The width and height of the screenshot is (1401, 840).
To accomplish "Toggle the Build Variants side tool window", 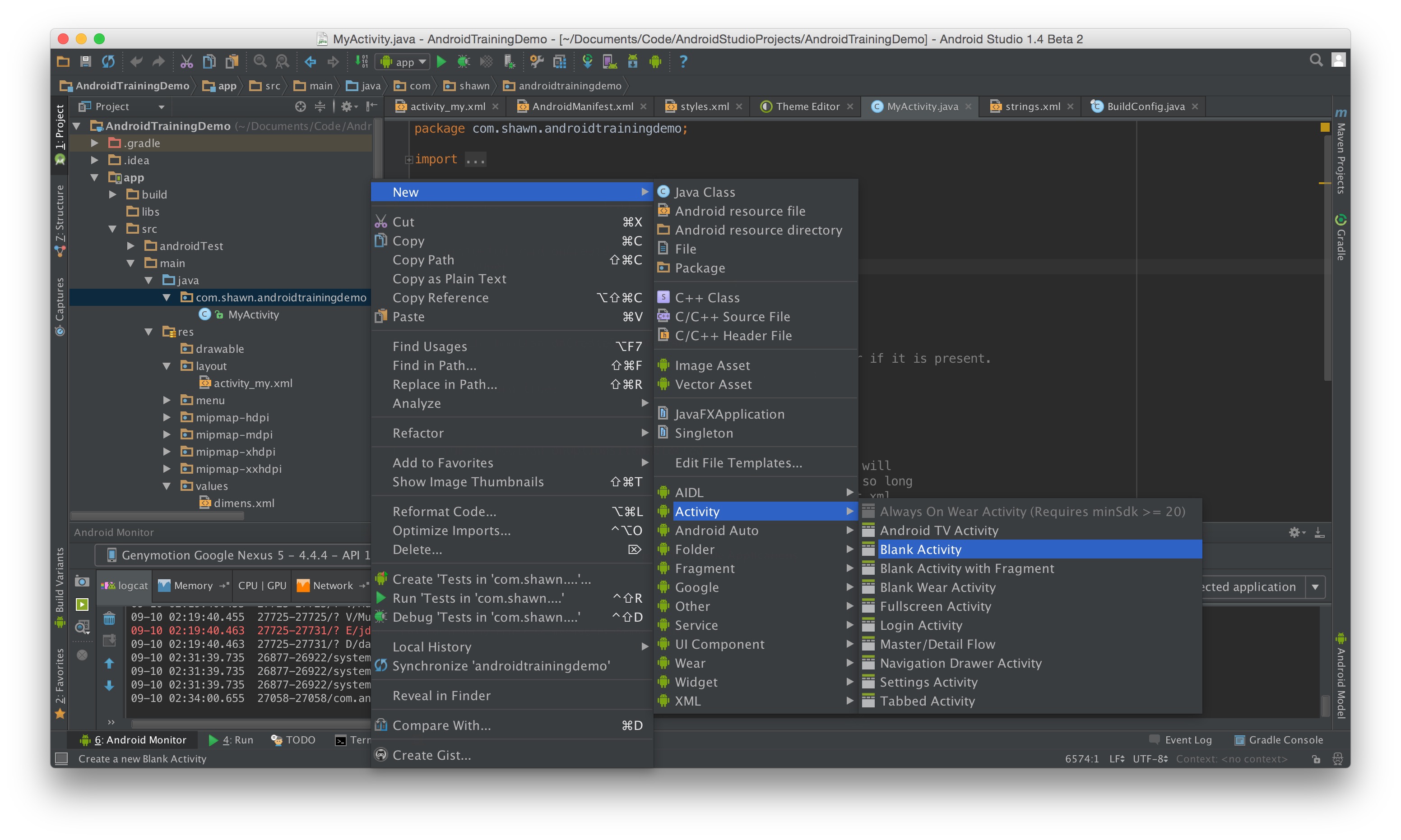I will point(60,586).
